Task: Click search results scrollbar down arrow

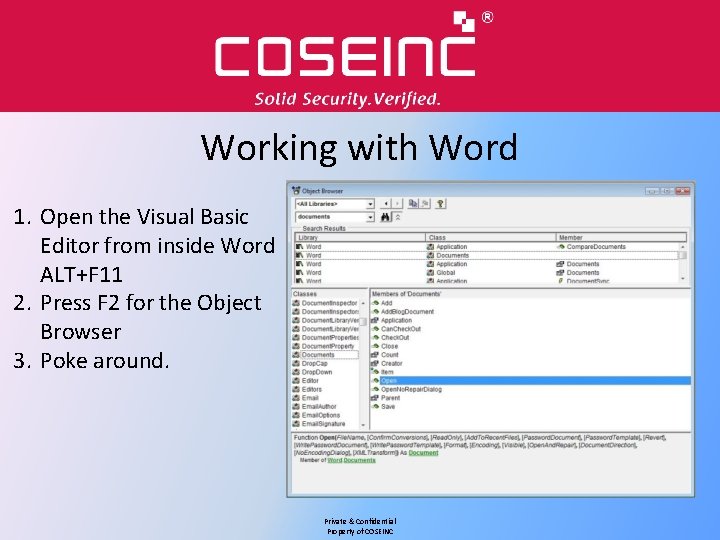Action: (683, 279)
